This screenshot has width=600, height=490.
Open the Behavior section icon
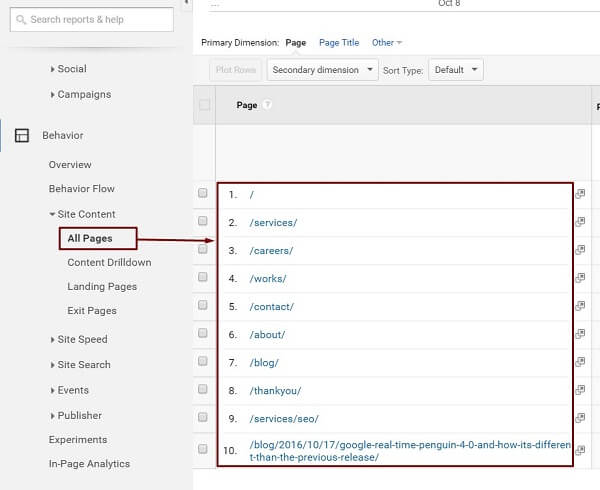click(x=22, y=135)
